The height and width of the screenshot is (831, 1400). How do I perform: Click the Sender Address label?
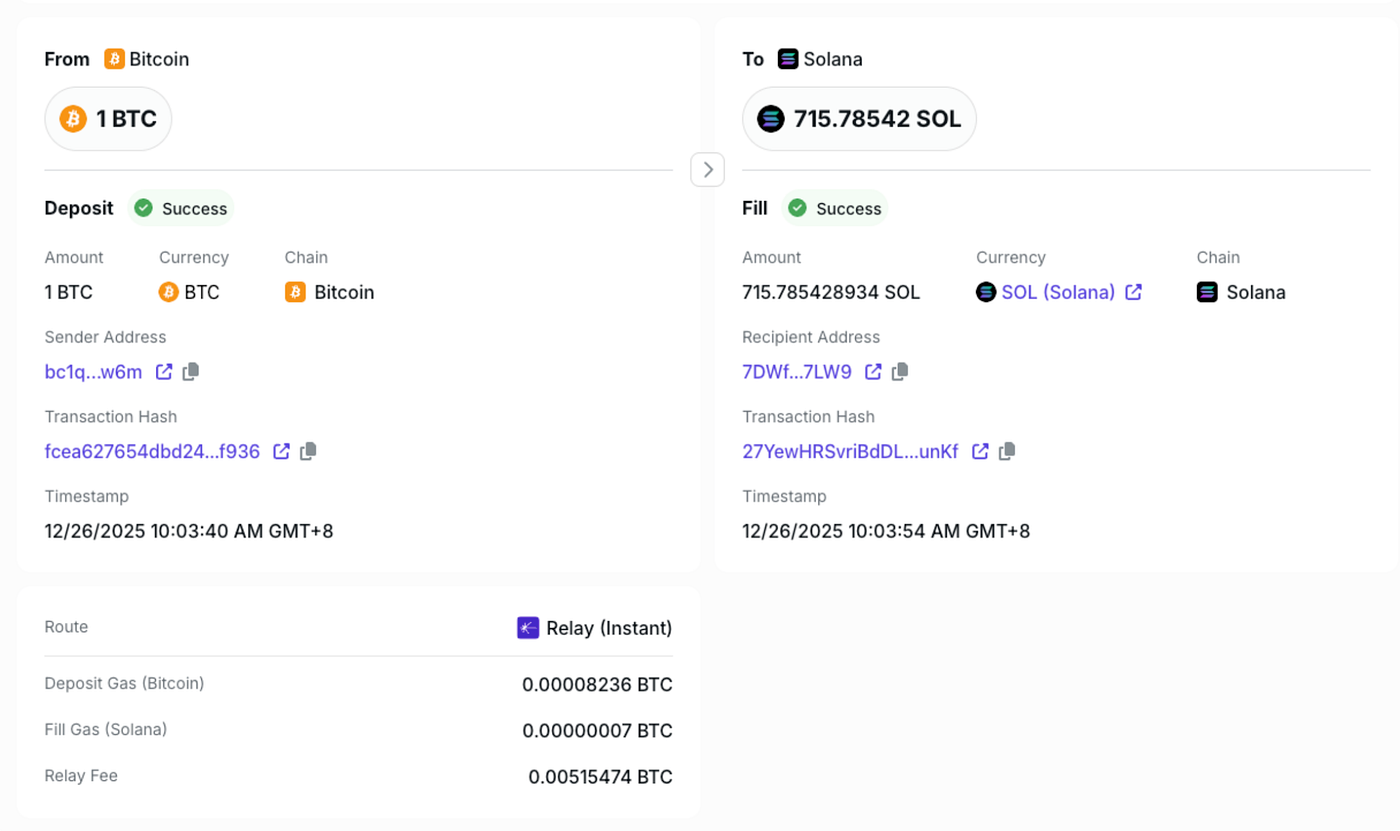pyautogui.click(x=106, y=337)
